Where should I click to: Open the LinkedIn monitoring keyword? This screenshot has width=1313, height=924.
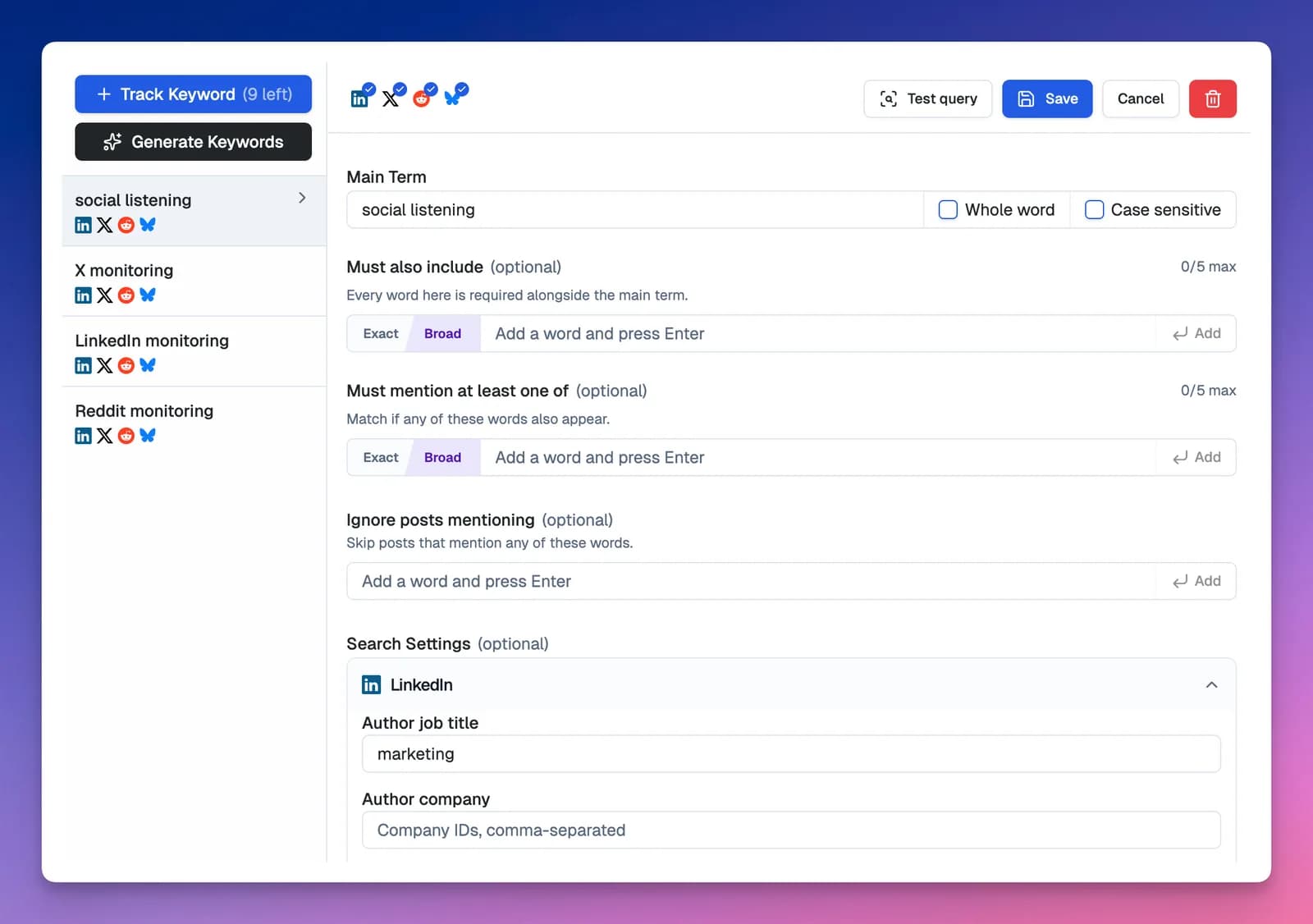point(194,351)
